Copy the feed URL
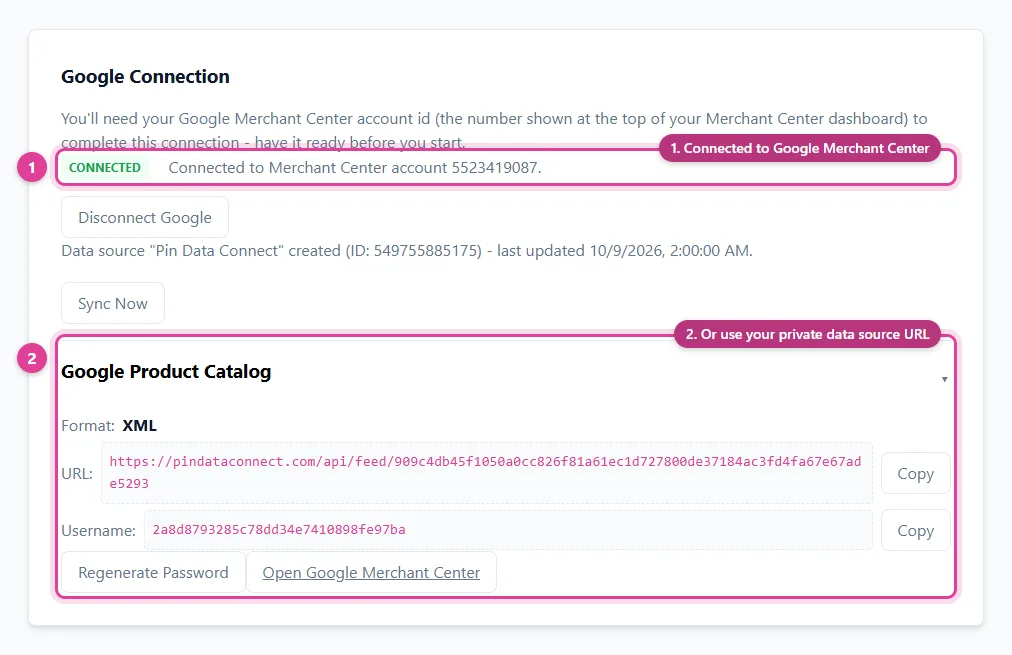The height and width of the screenshot is (655, 1012). coord(915,473)
